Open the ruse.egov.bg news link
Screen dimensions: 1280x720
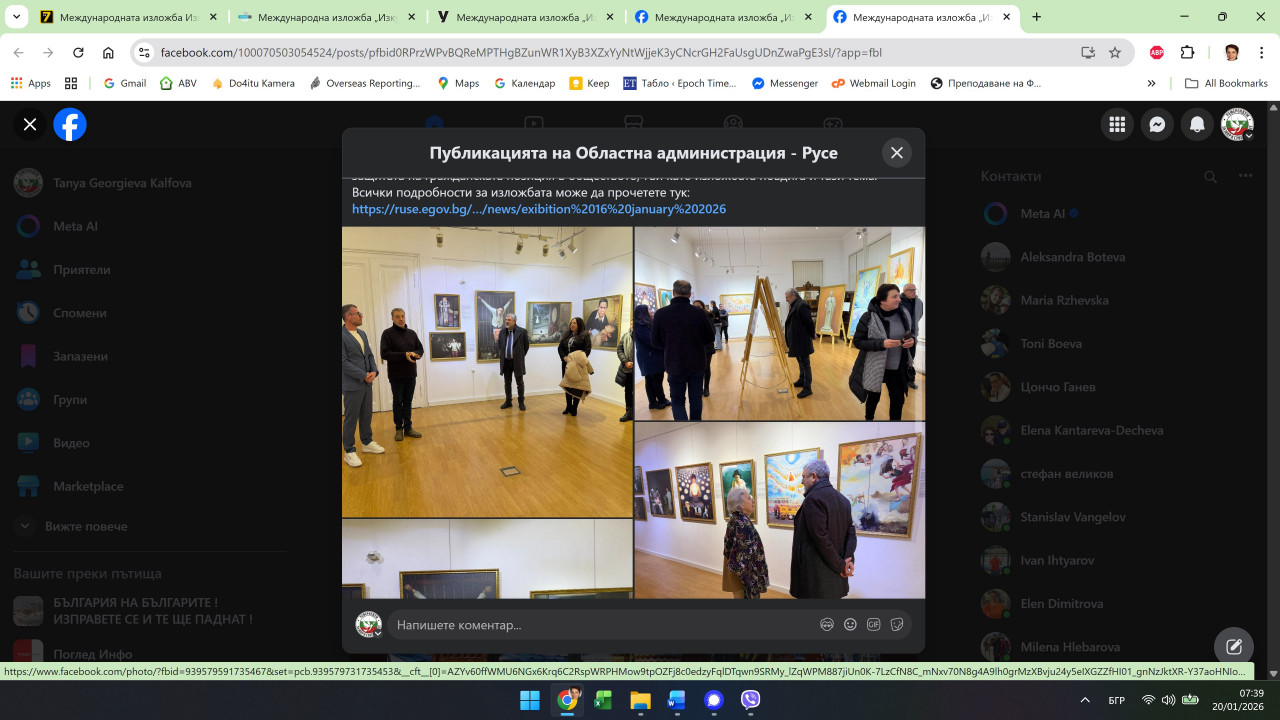coord(538,209)
